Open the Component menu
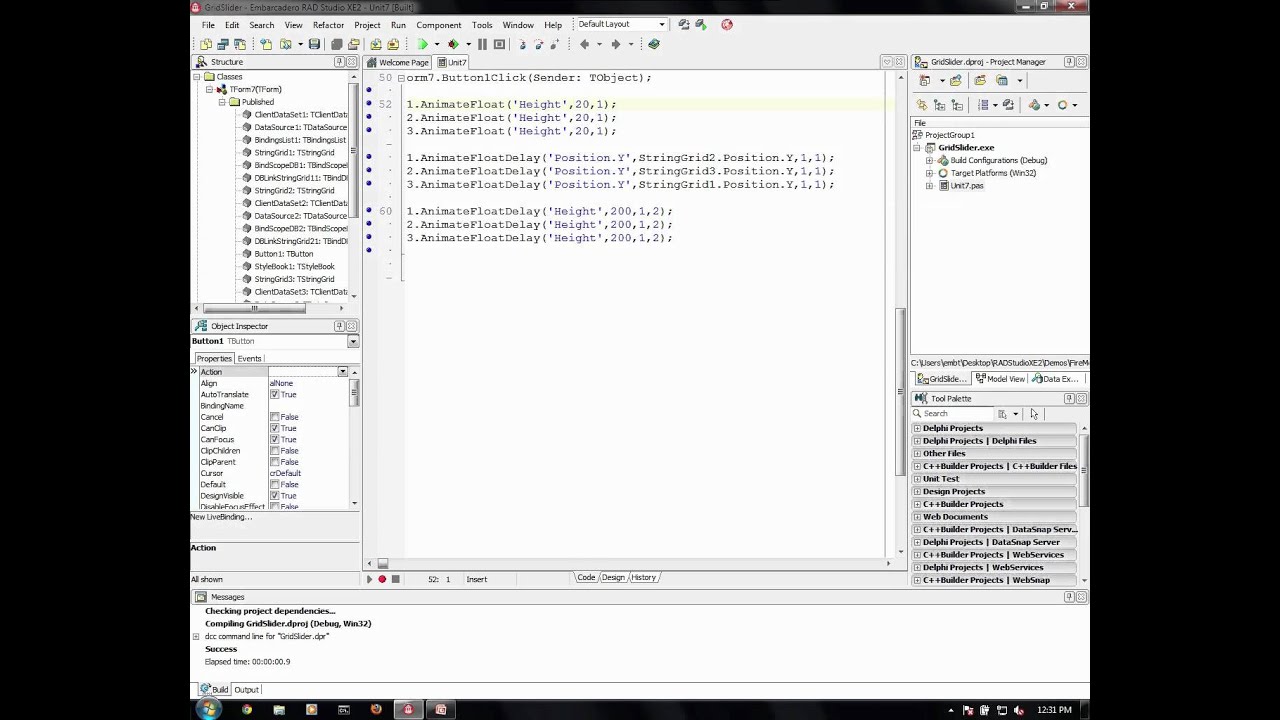Viewport: 1280px width, 720px height. (x=438, y=25)
